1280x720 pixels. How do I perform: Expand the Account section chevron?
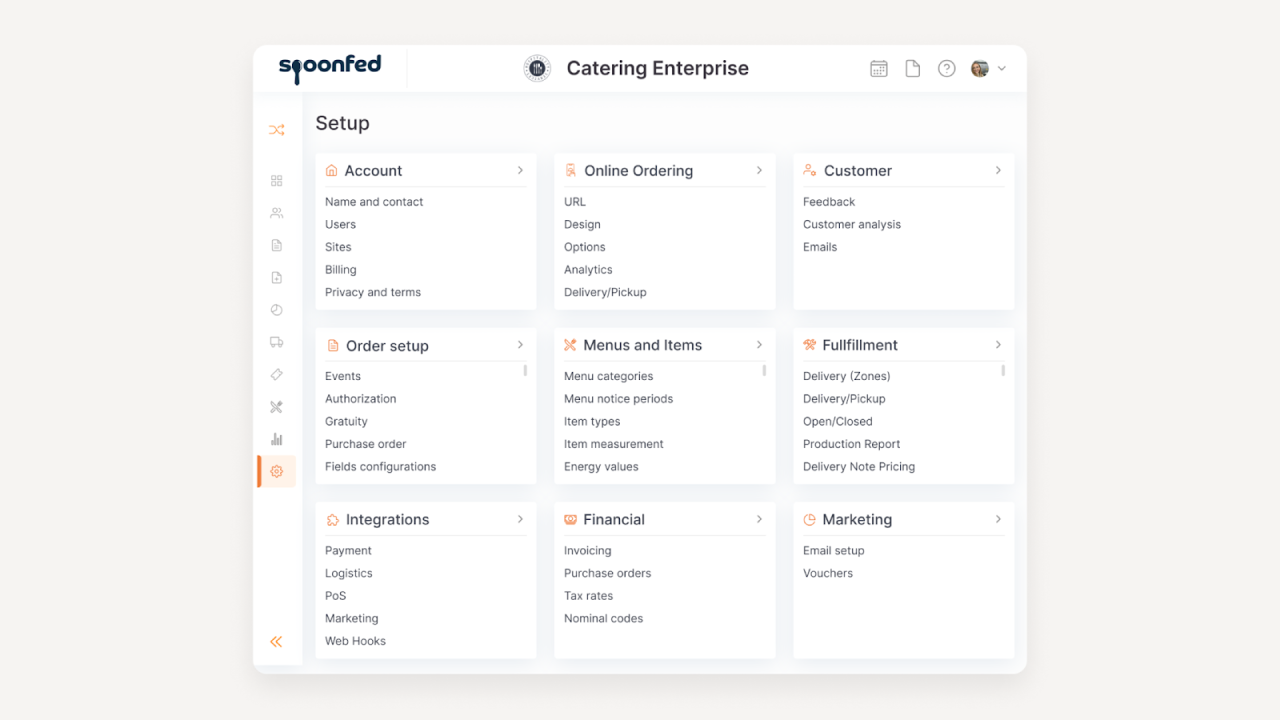[x=520, y=171]
